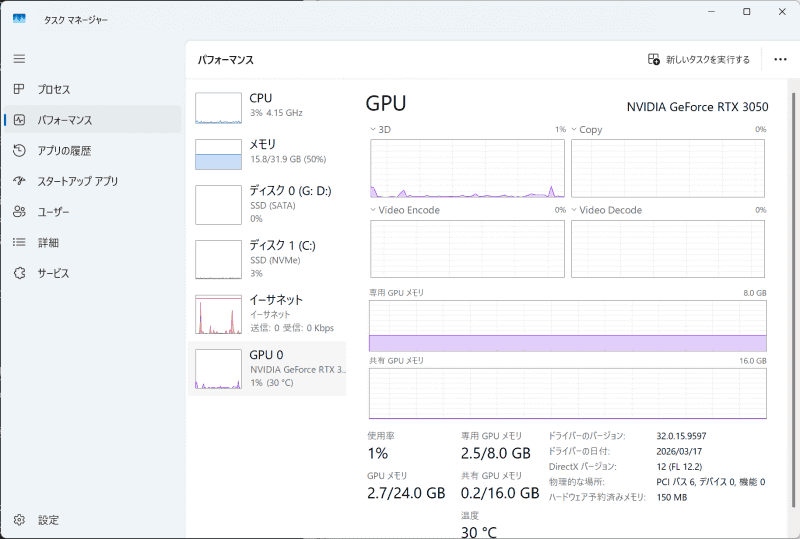Click the Video Encode activity graph
Image resolution: width=800 pixels, height=539 pixels.
click(467, 249)
